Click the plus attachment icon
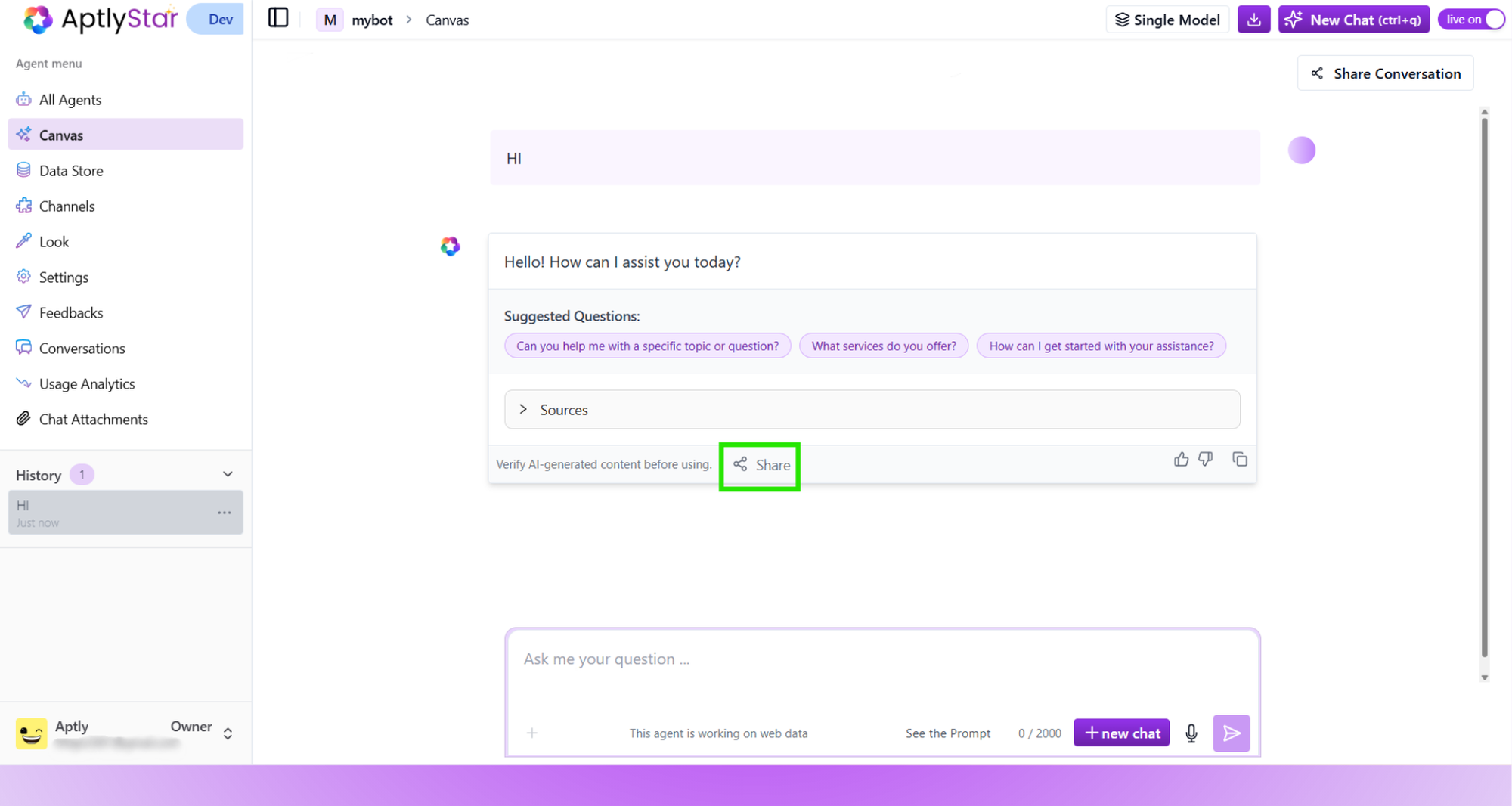Image resolution: width=1512 pixels, height=806 pixels. pos(532,733)
